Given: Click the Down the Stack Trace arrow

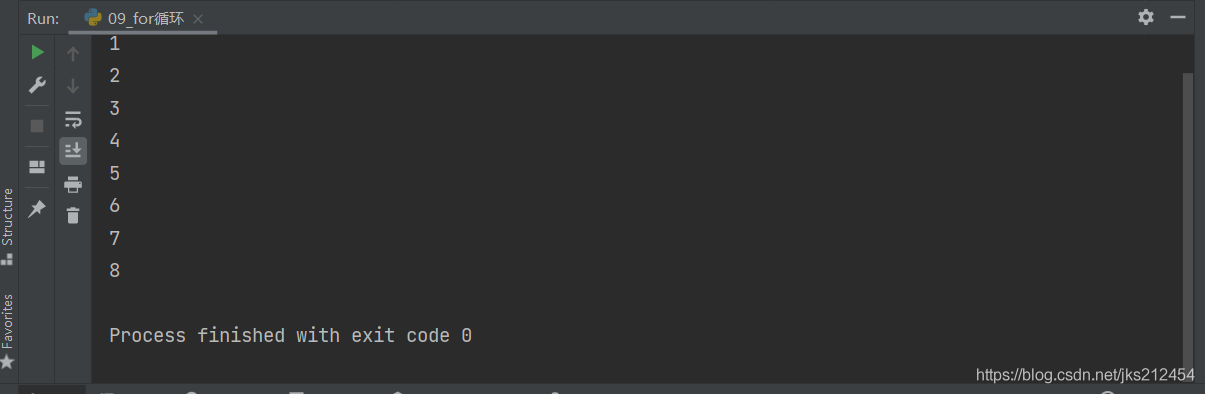Looking at the screenshot, I should click(73, 86).
